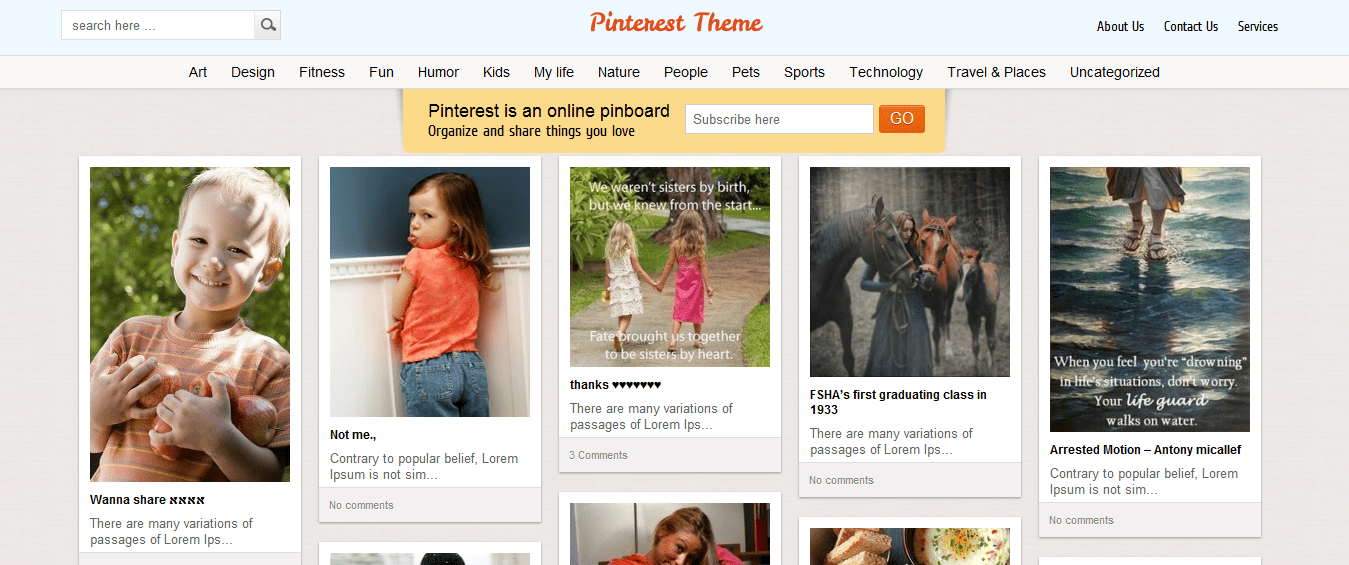The width and height of the screenshot is (1349, 565).
Task: Open the "thanks ♥♥♥♥♥♥♥" post title
Action: (616, 385)
